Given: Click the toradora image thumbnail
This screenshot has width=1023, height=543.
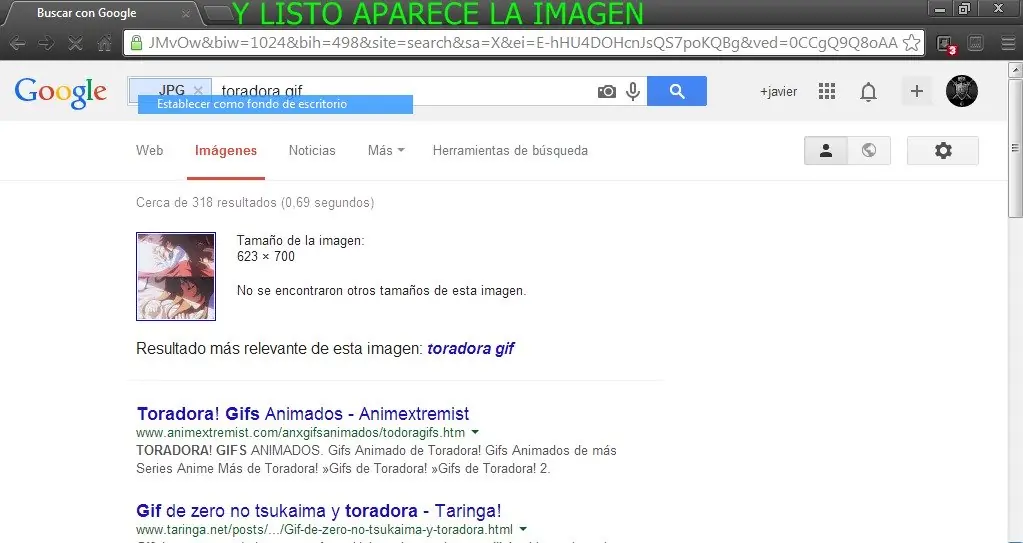Looking at the screenshot, I should tap(176, 277).
